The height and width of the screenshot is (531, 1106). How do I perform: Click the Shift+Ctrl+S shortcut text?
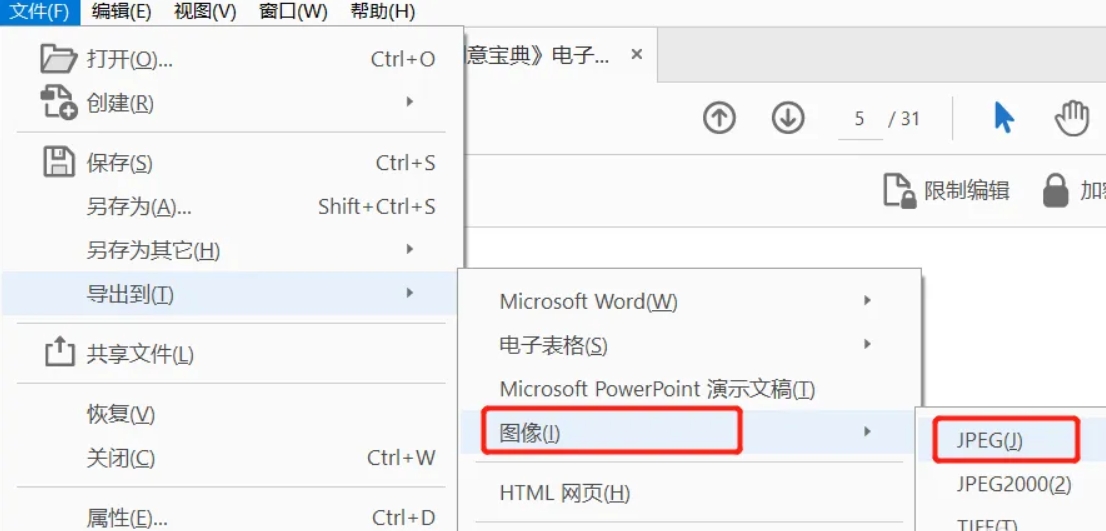coord(377,207)
